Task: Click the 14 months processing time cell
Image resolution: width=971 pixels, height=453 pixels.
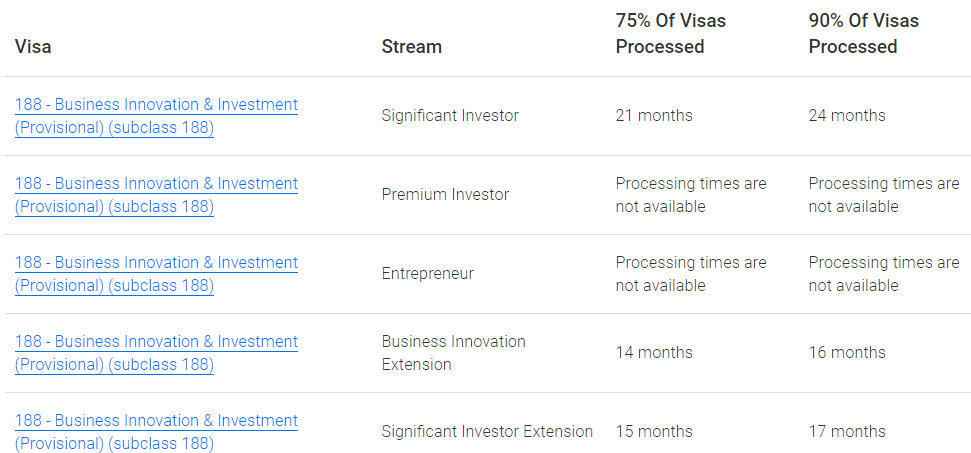Action: (654, 353)
